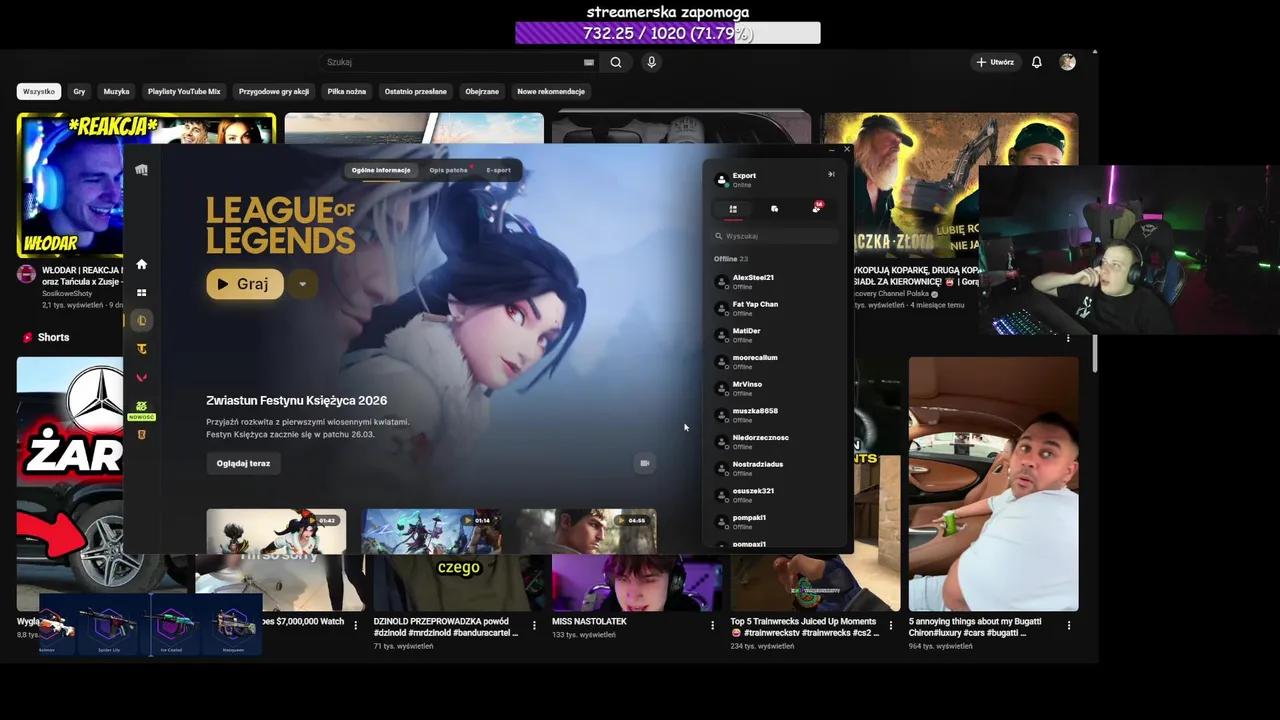This screenshot has height=720, width=1280.
Task: Select the Nowe rekomendacje chip
Action: (551, 91)
